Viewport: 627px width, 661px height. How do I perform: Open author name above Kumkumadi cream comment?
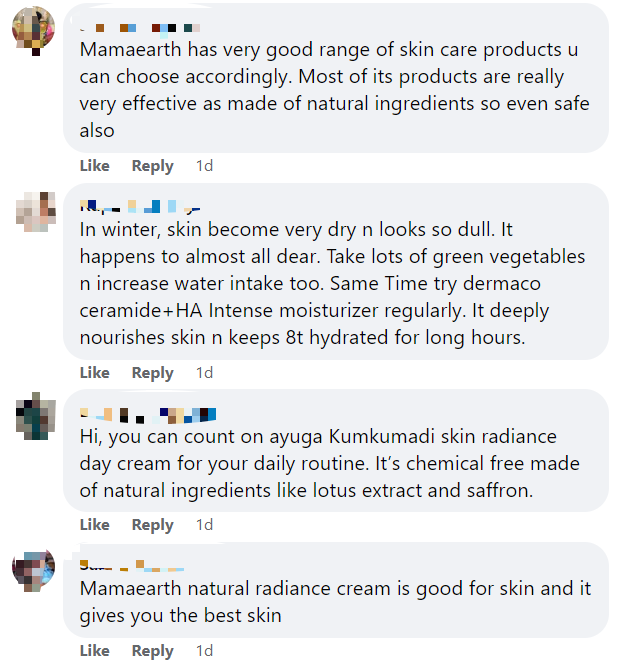(x=148, y=415)
